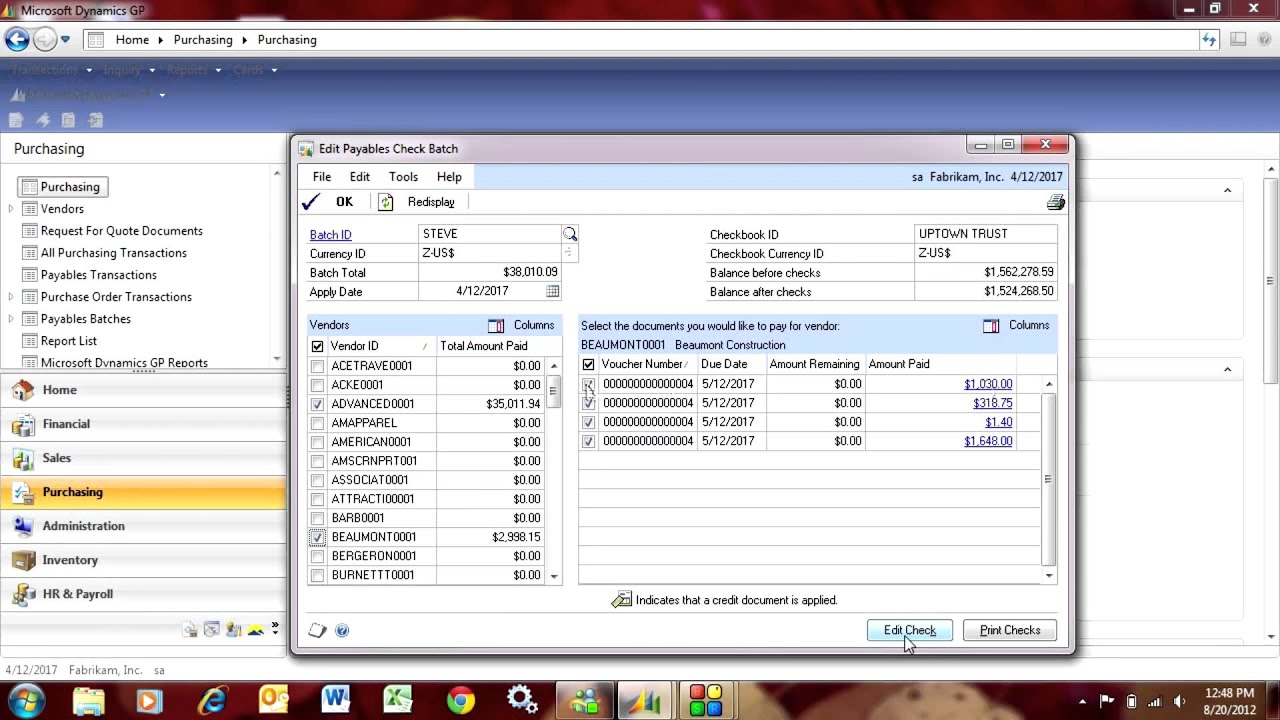Viewport: 1280px width, 720px height.
Task: Expand the Purchase Order Transactions node
Action: tap(11, 297)
